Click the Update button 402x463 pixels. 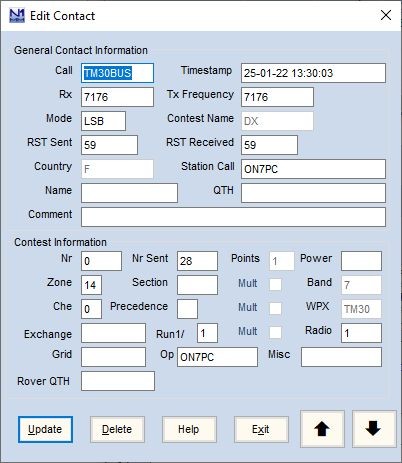[x=45, y=429]
